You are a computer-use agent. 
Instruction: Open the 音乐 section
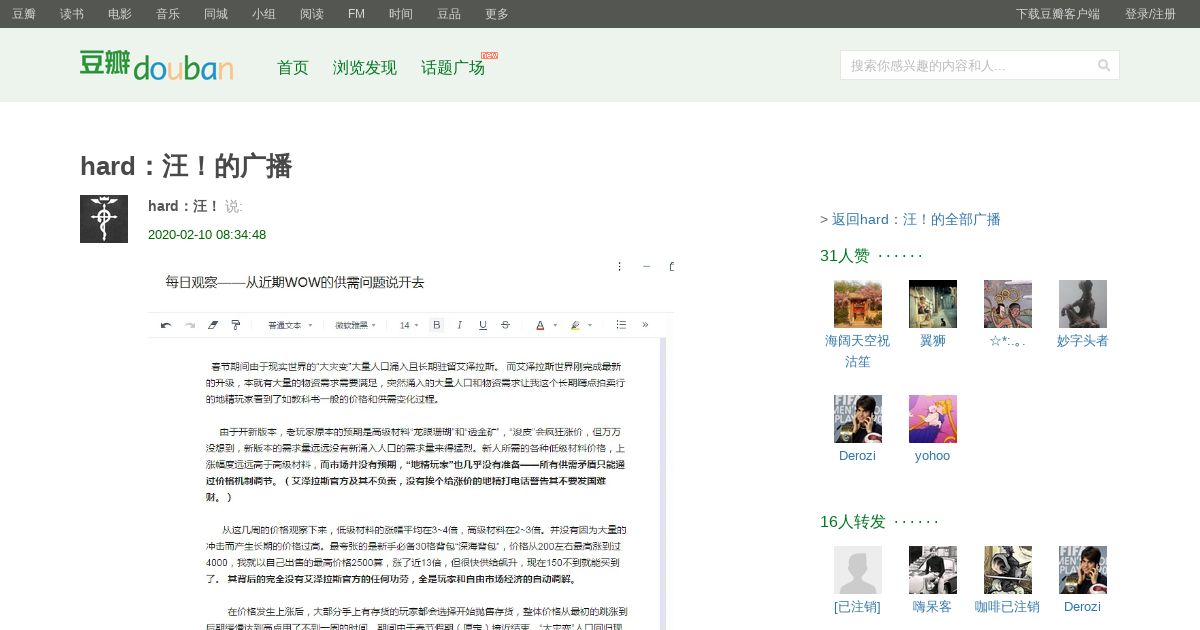coord(168,14)
